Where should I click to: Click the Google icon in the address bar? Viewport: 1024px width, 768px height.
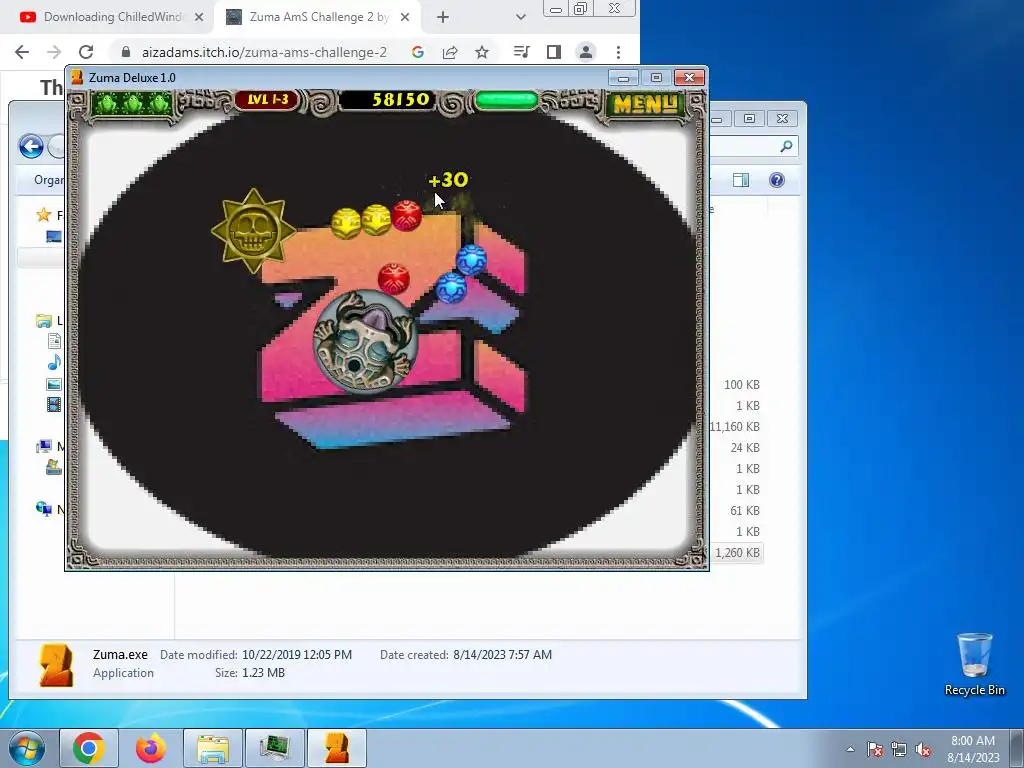(x=418, y=52)
